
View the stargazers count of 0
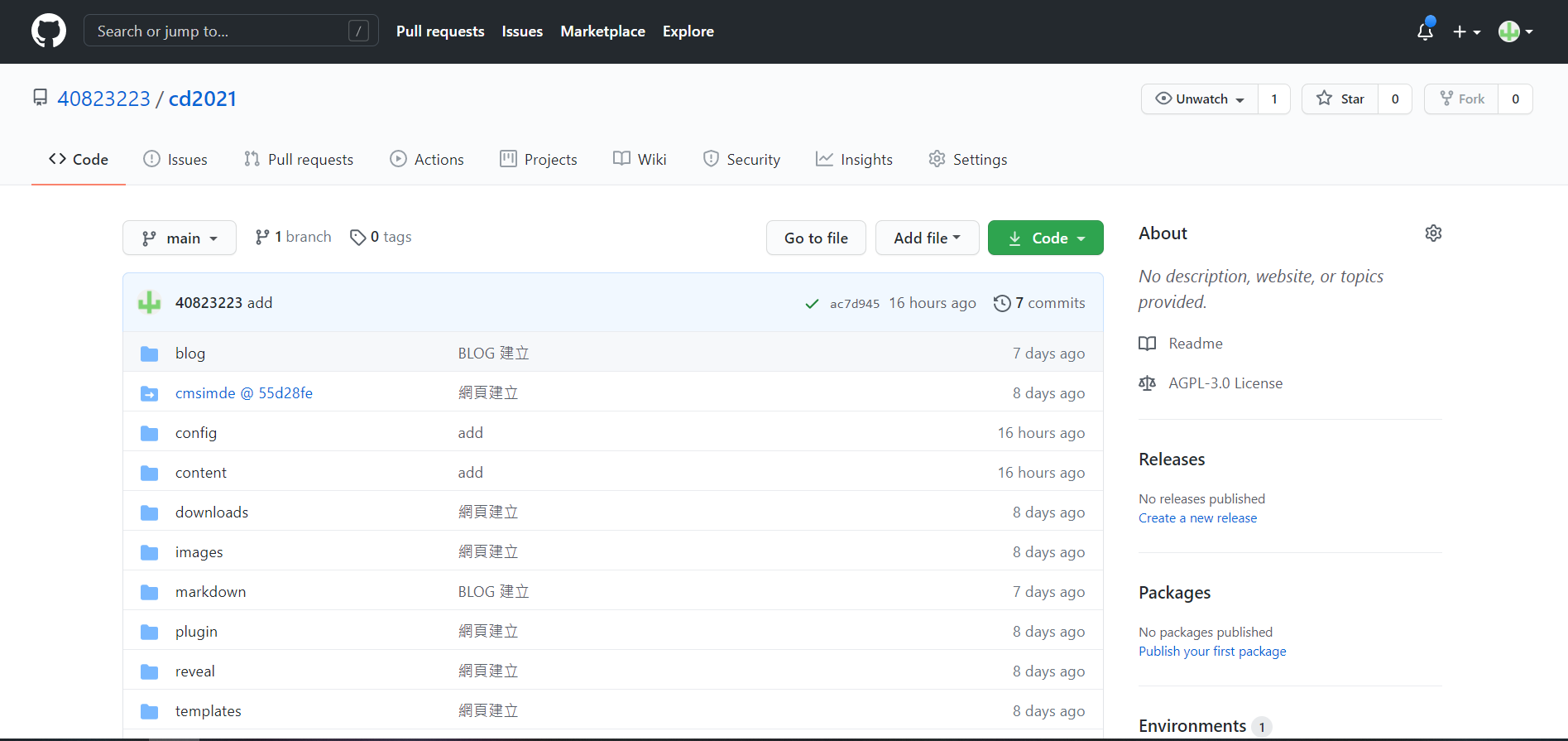point(1395,99)
